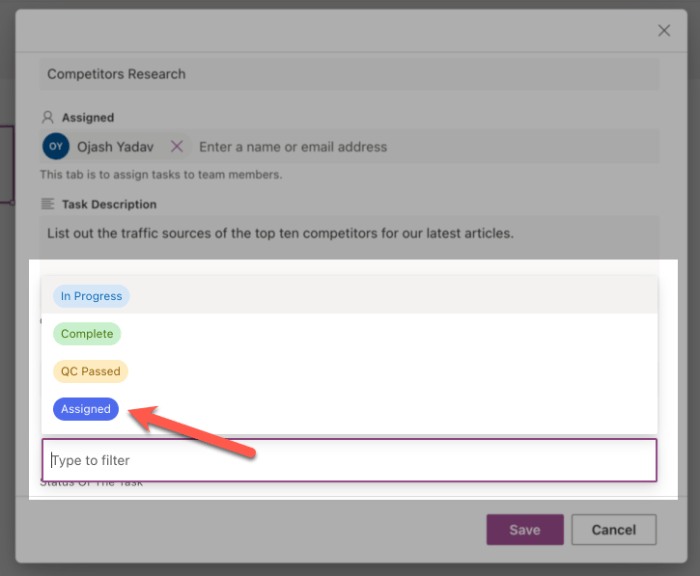This screenshot has width=700, height=576.
Task: Select the Assigned status tag
Action: click(86, 409)
